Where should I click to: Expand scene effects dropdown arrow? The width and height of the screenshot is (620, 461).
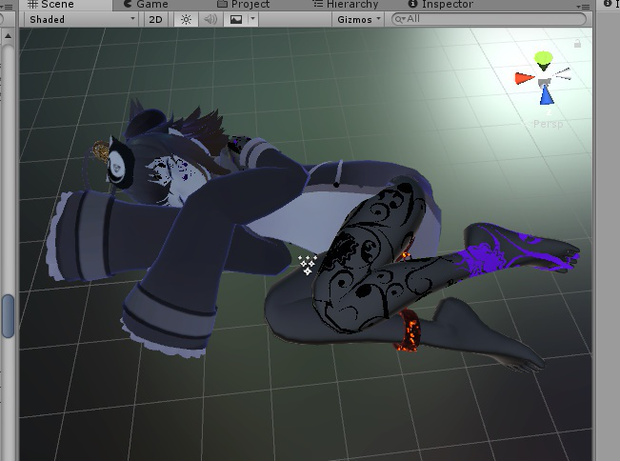(x=253, y=19)
